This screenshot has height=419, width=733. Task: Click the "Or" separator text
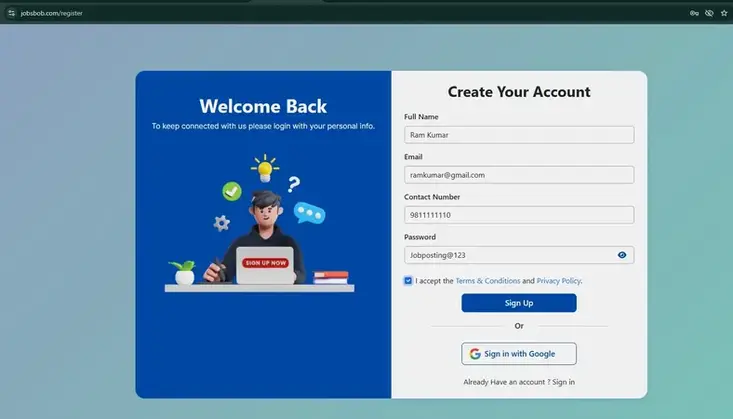point(519,326)
